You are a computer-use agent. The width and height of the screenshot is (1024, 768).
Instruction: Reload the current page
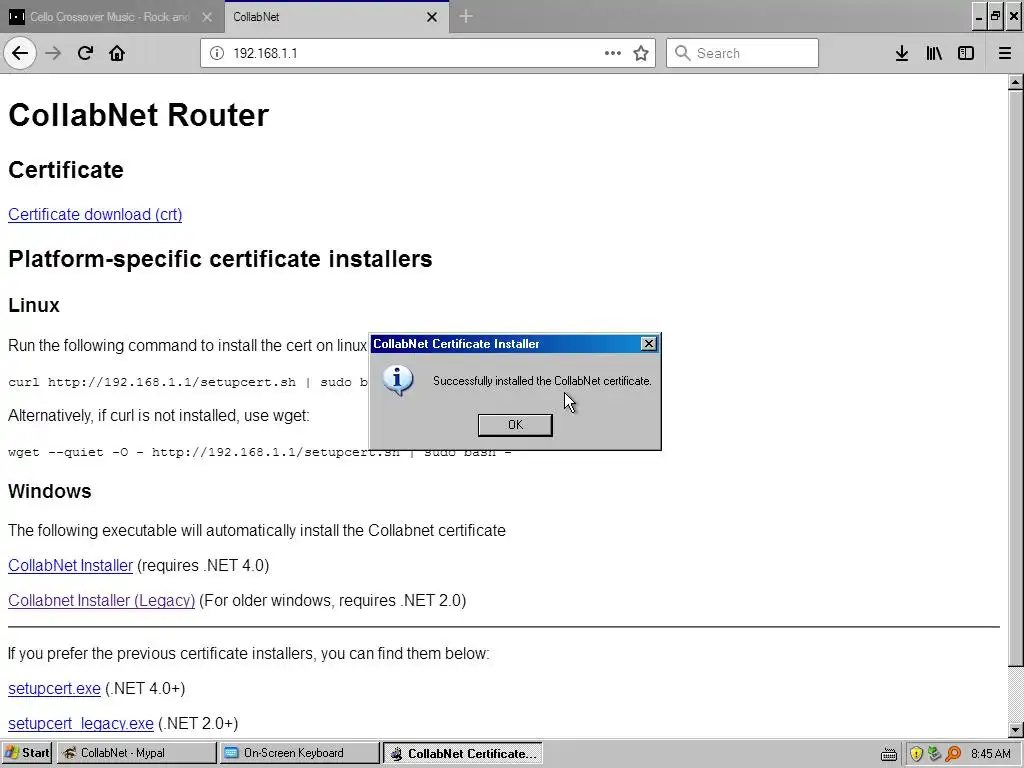pos(85,53)
